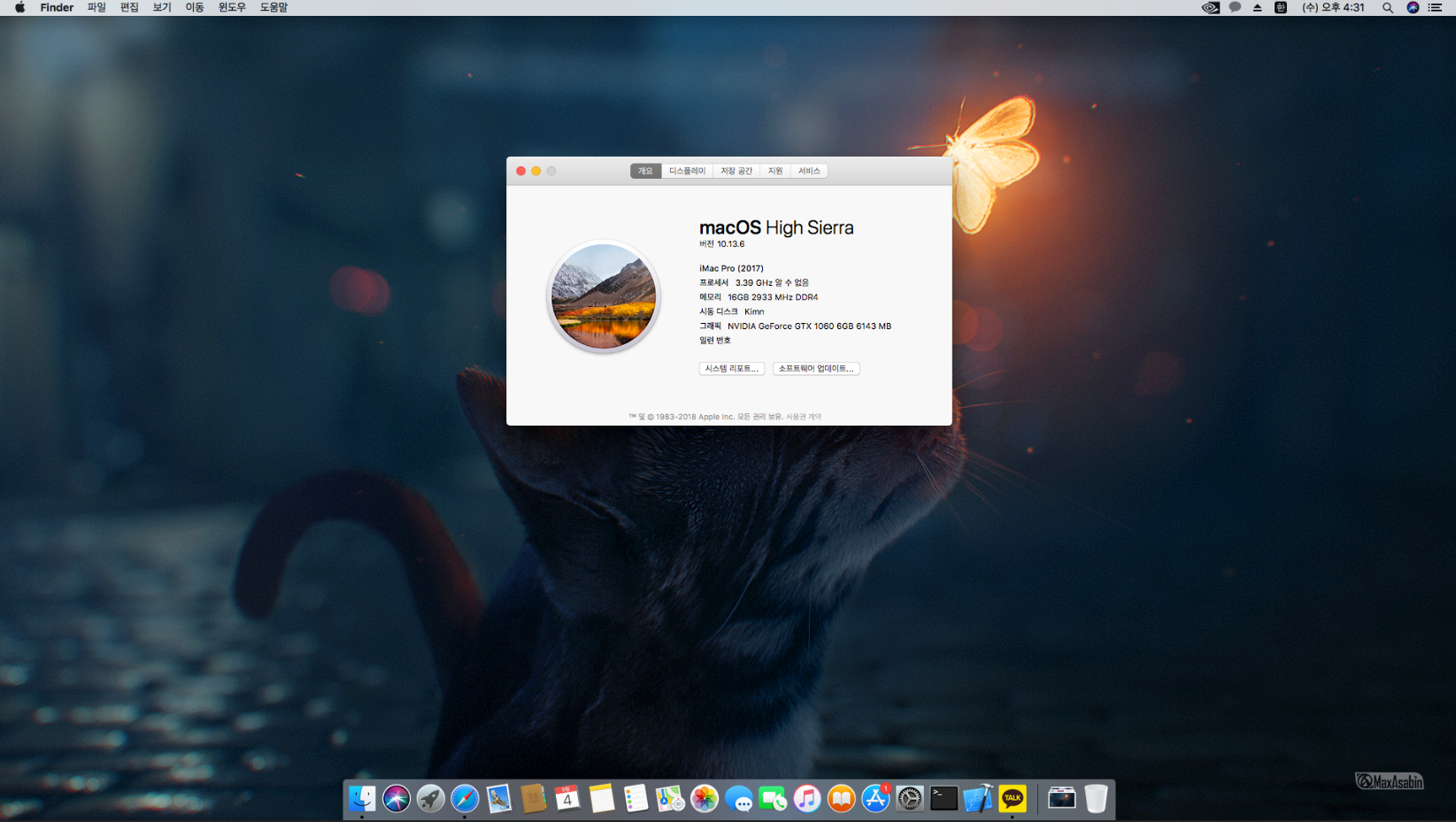Open System Preferences gear in dock
The width and height of the screenshot is (1456, 822).
(910, 799)
